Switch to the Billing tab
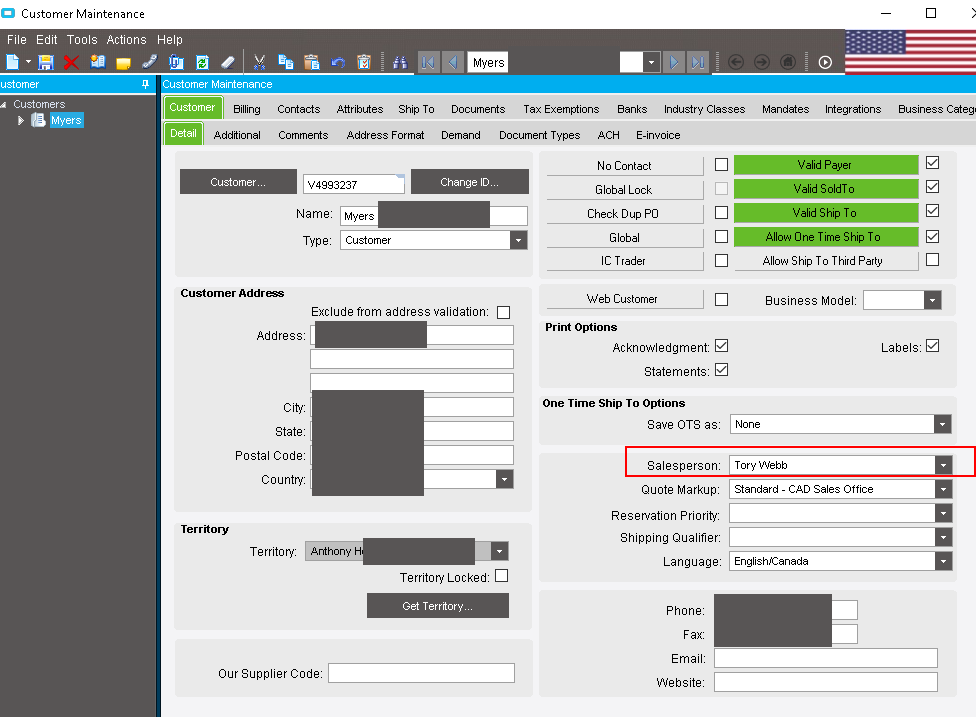Screen dimensions: 976x717 point(246,109)
